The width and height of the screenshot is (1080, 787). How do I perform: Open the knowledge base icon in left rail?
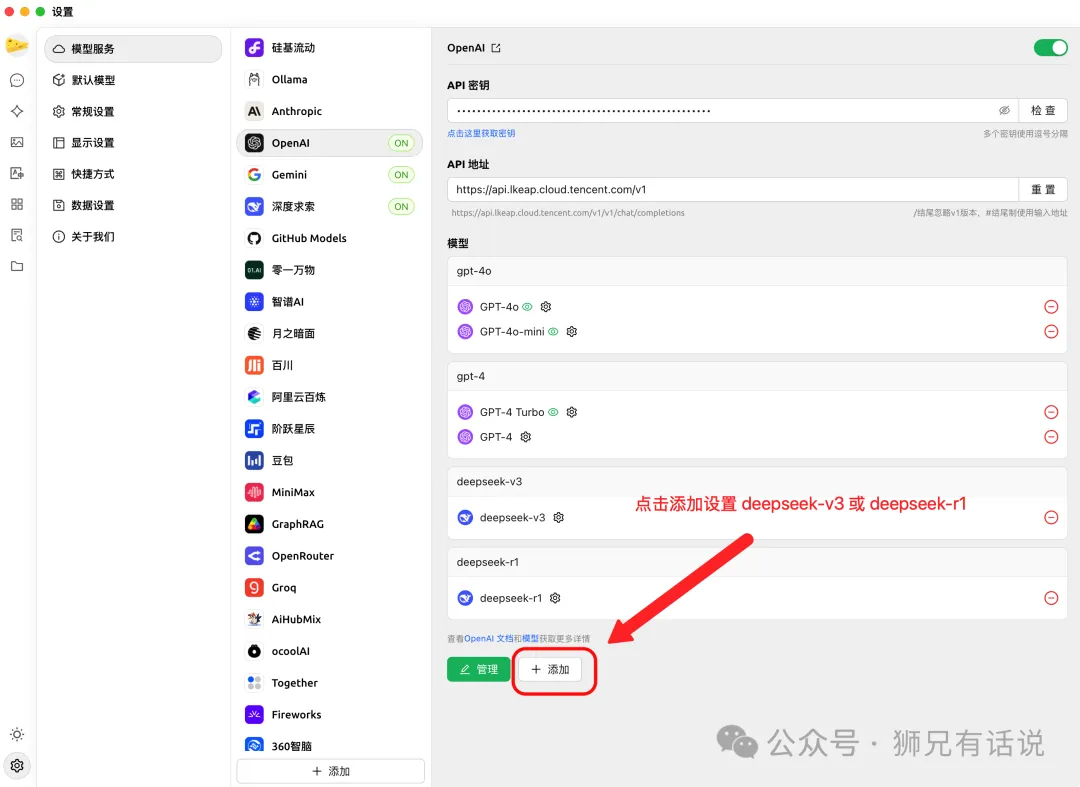17,235
